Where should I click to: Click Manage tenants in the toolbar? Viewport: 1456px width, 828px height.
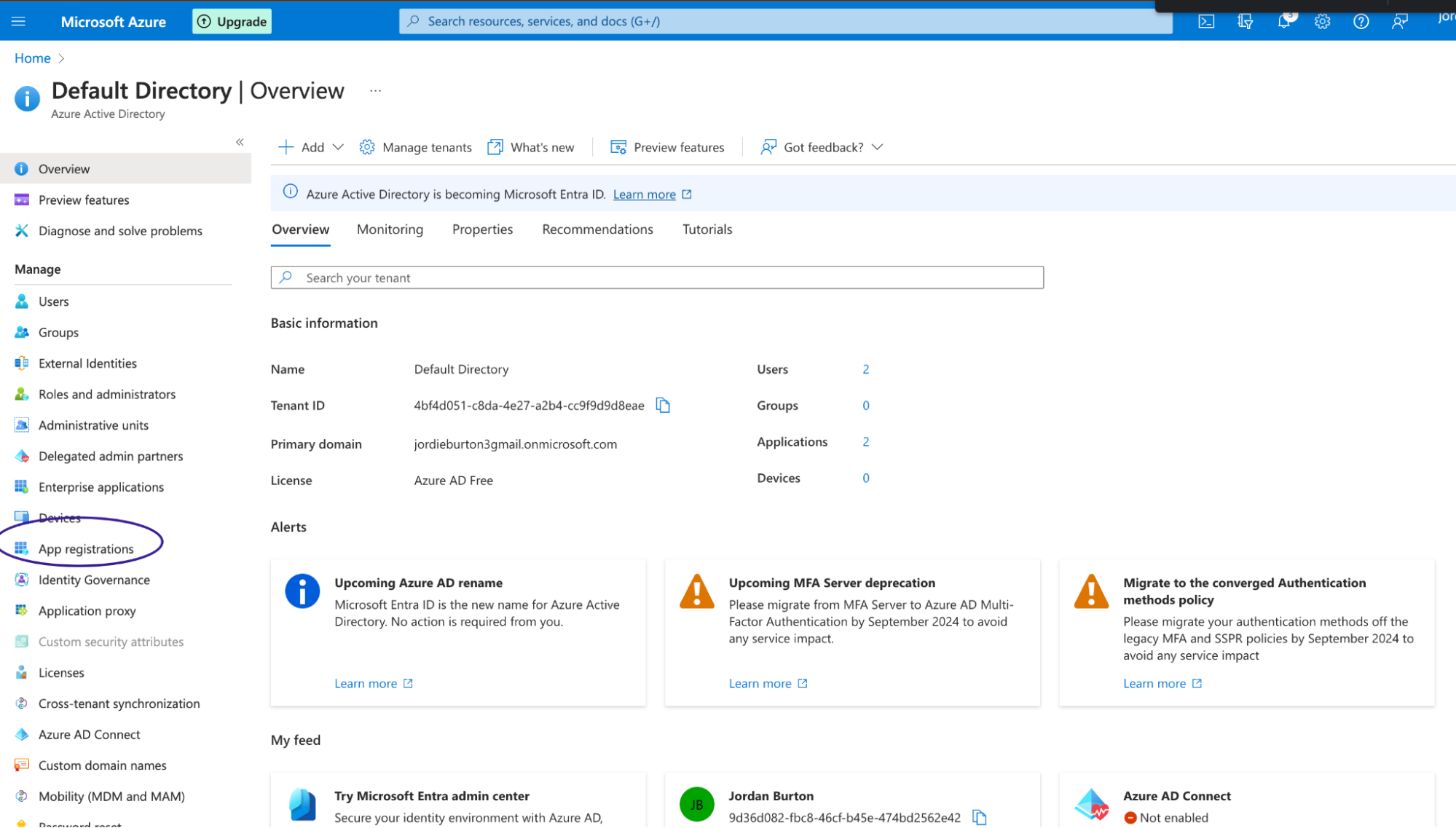tap(416, 147)
